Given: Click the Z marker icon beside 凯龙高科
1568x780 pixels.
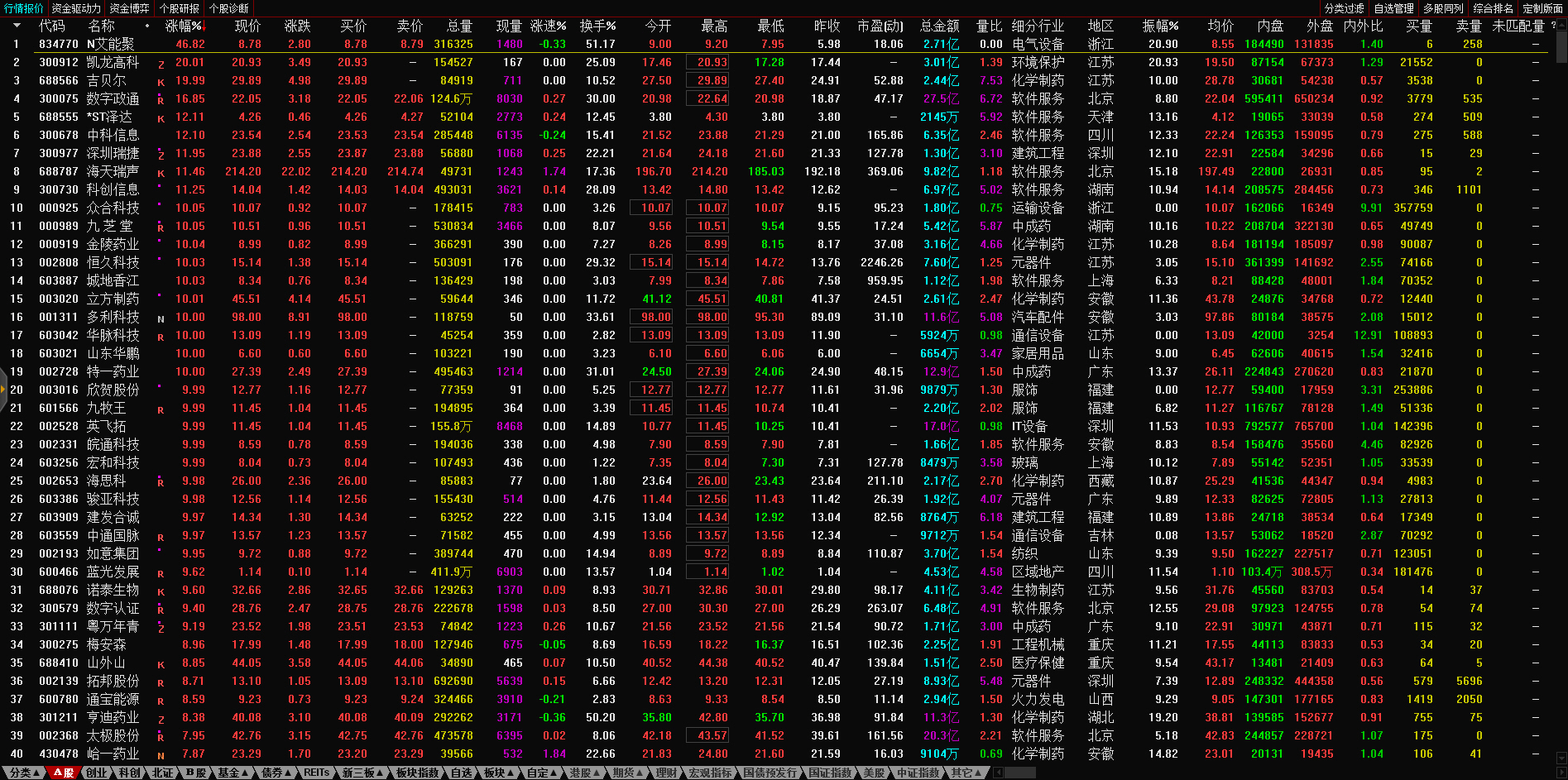Looking at the screenshot, I should (161, 64).
